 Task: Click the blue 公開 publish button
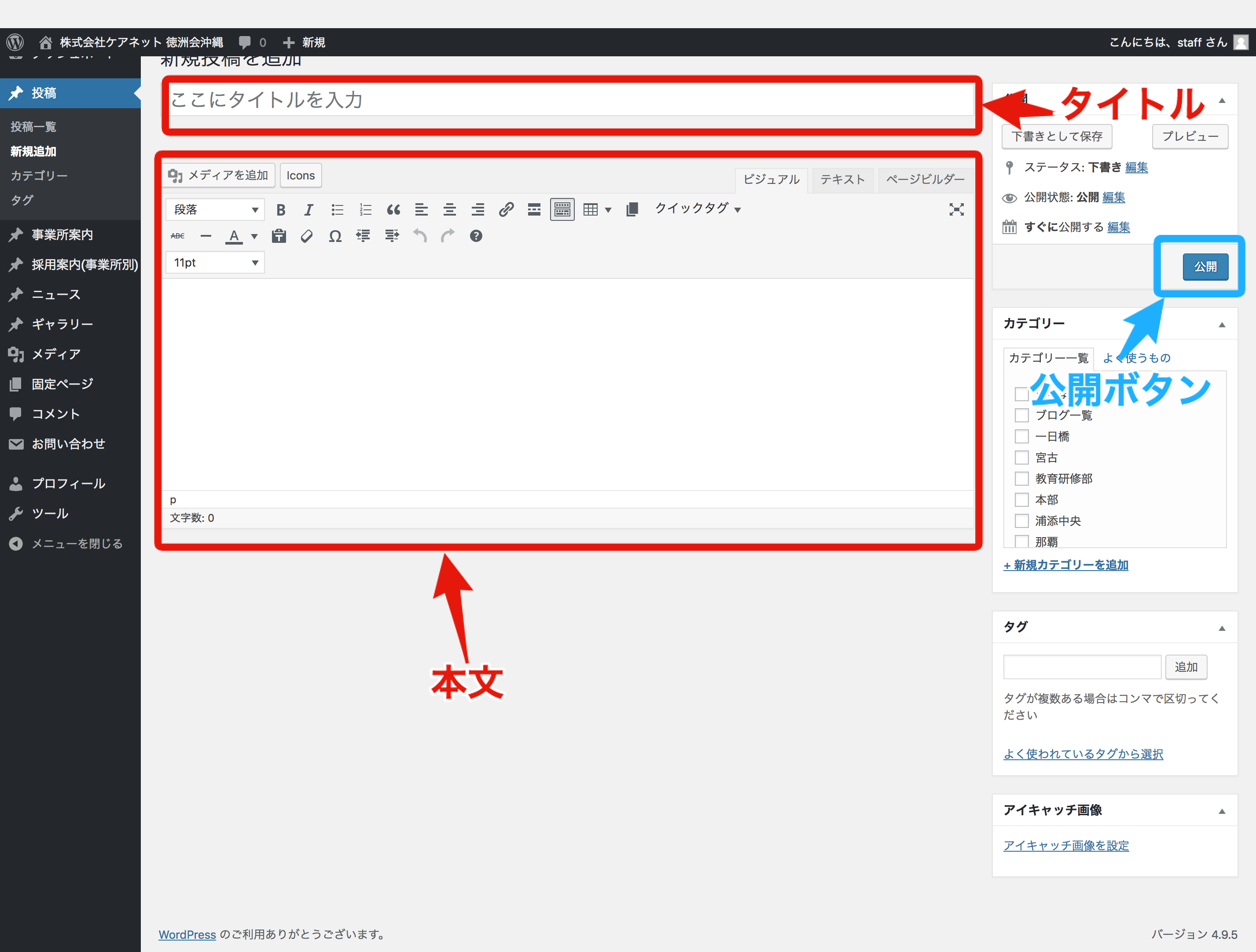tap(1205, 267)
